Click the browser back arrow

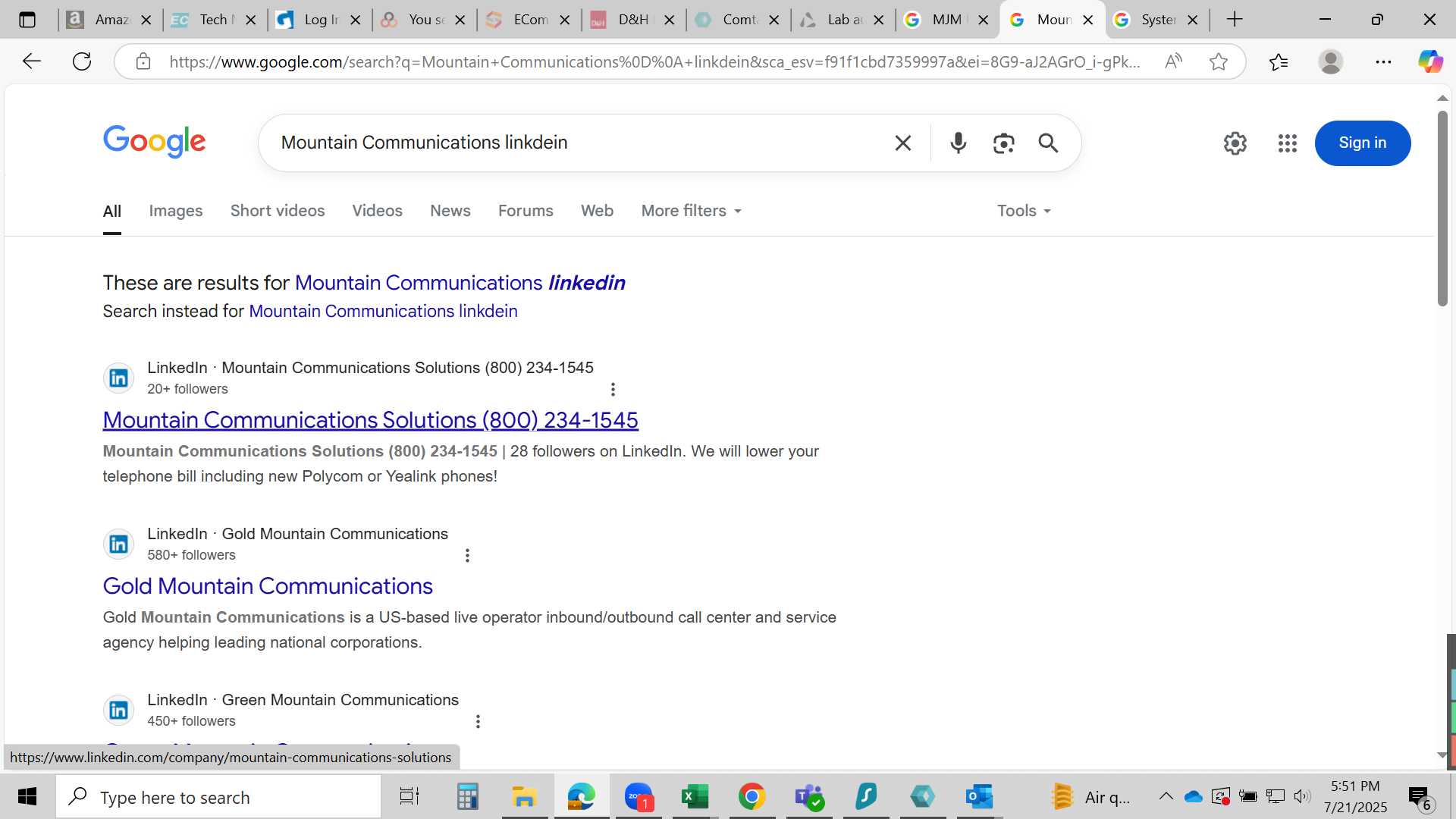coord(31,61)
